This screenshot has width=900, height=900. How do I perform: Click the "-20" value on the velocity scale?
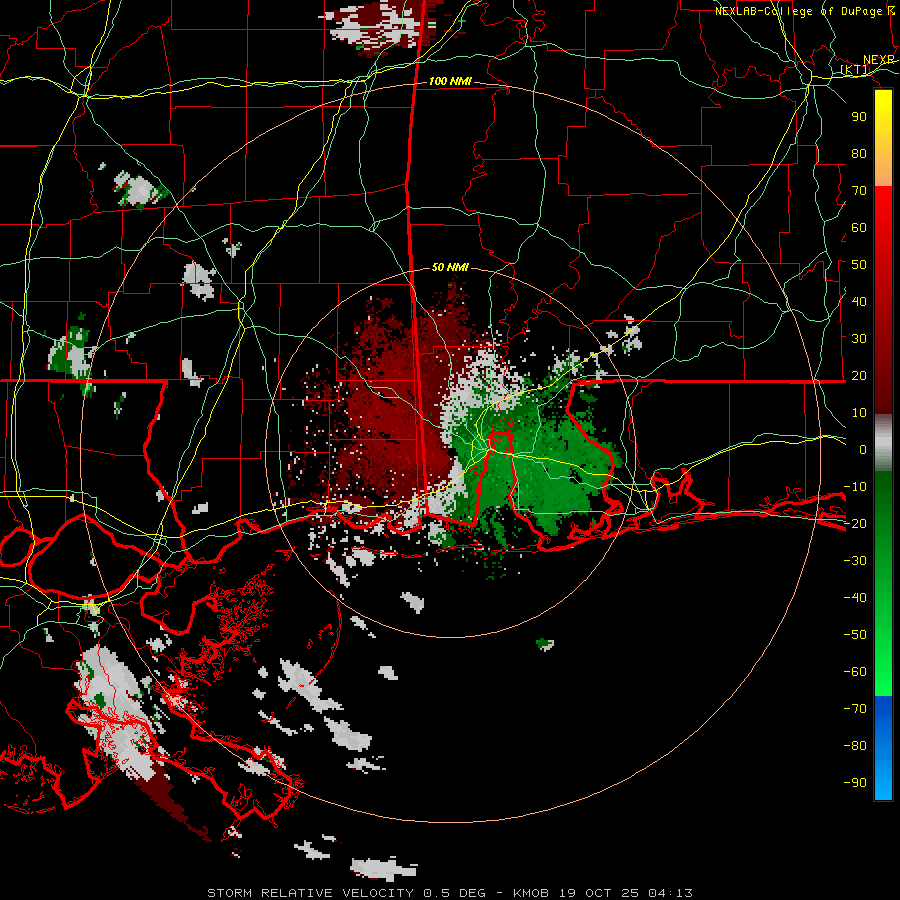click(x=855, y=523)
